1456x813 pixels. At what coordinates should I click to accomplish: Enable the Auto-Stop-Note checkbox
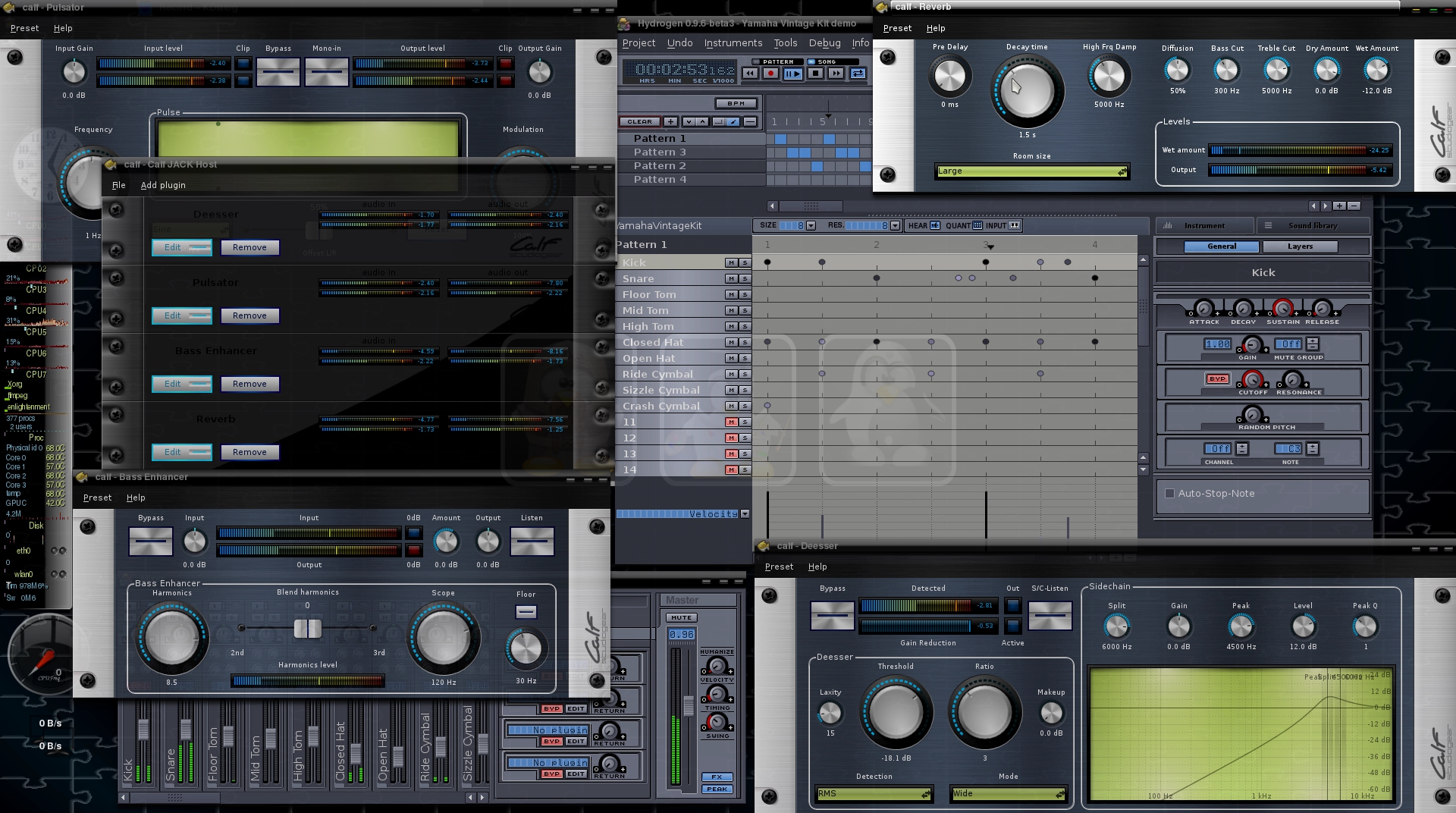(1169, 494)
